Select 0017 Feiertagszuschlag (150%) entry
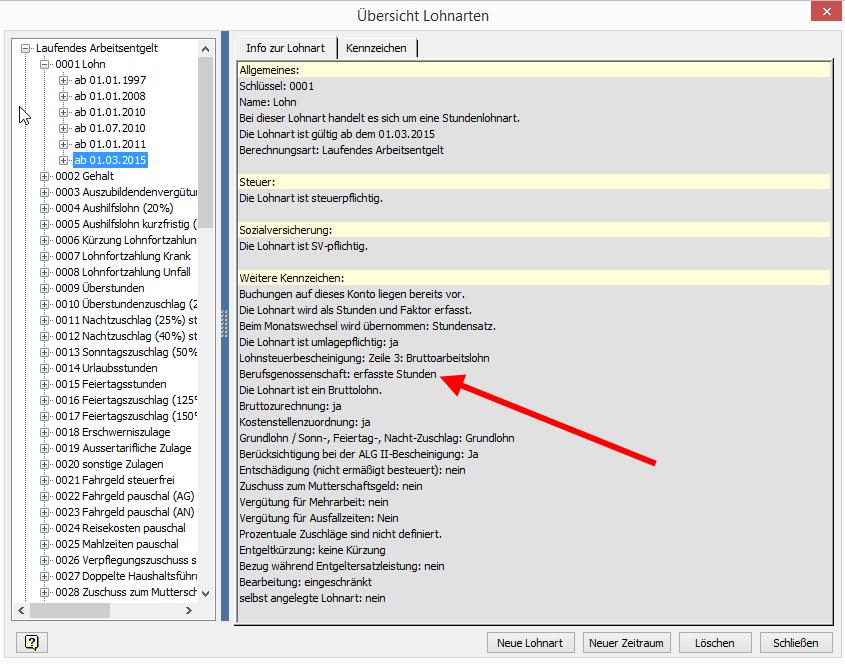Screen dimensions: 845x664 (126, 416)
